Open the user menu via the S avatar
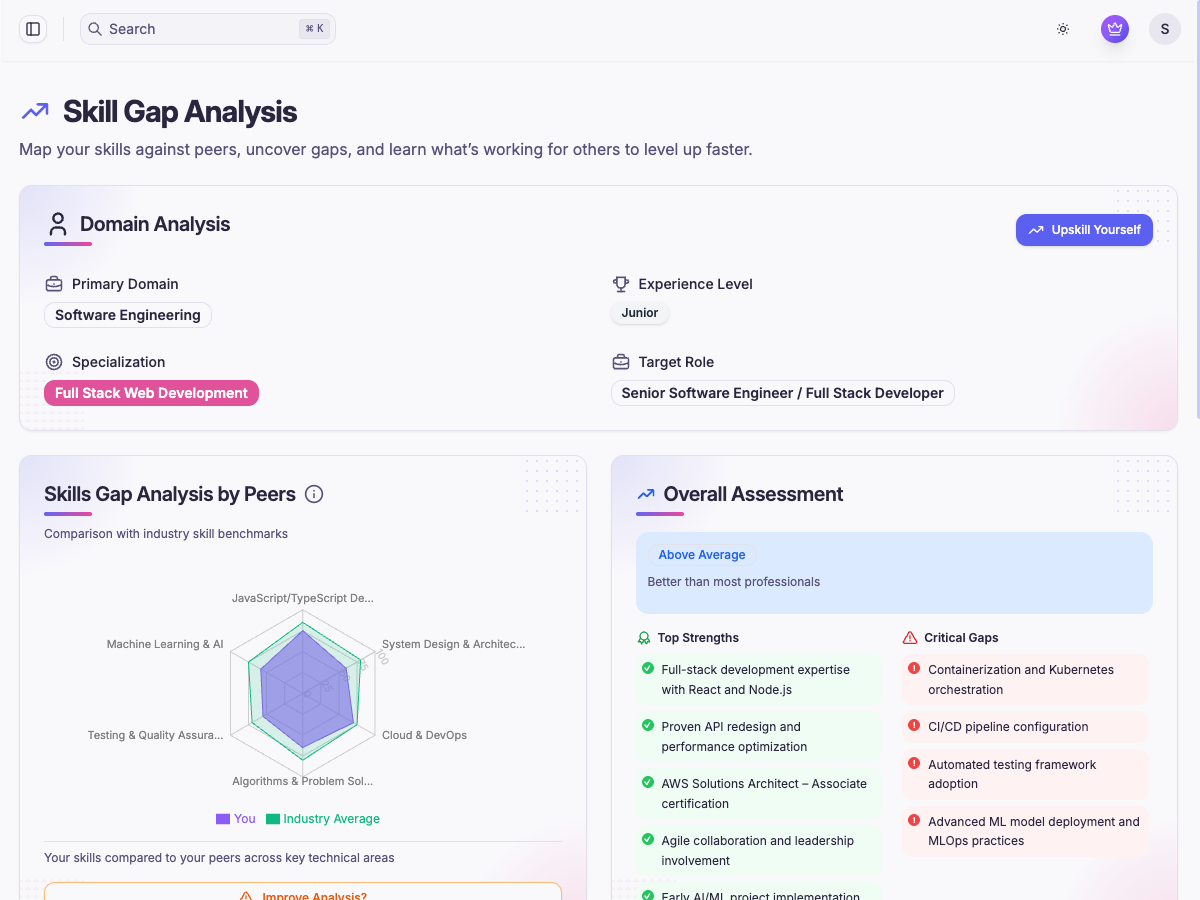Image resolution: width=1200 pixels, height=900 pixels. [1164, 29]
